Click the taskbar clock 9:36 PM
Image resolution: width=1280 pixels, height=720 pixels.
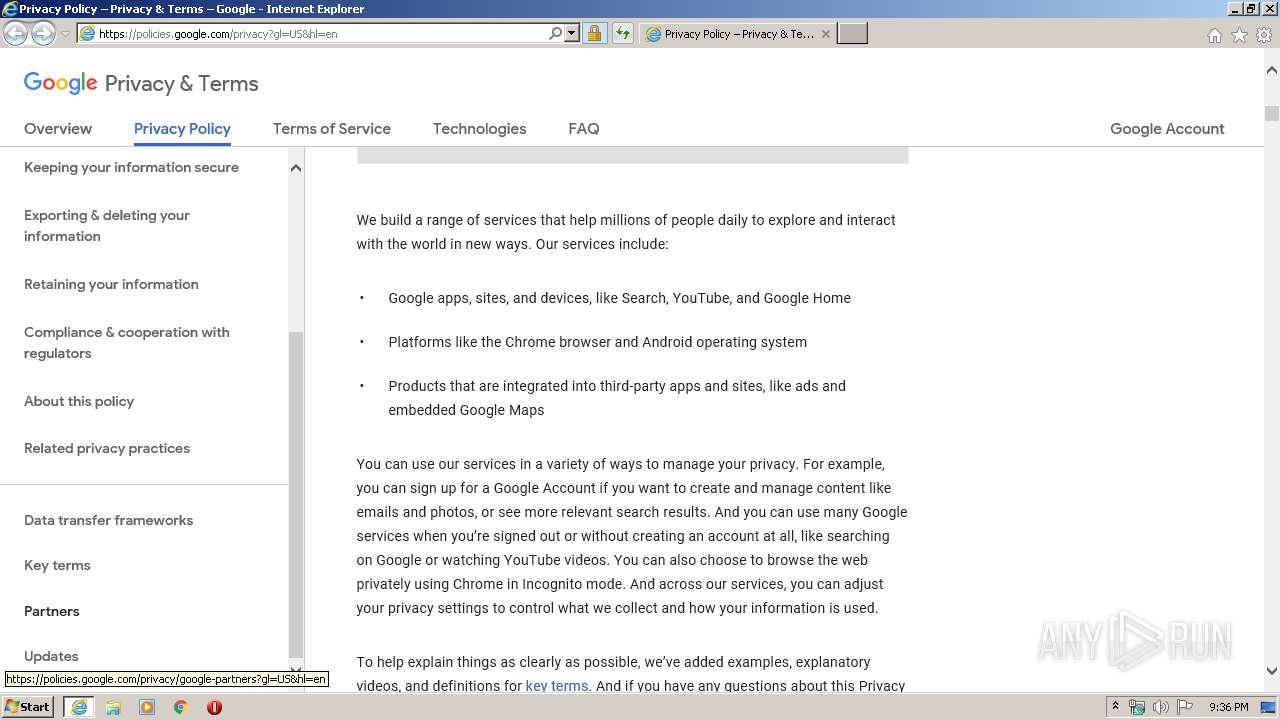[1228, 707]
